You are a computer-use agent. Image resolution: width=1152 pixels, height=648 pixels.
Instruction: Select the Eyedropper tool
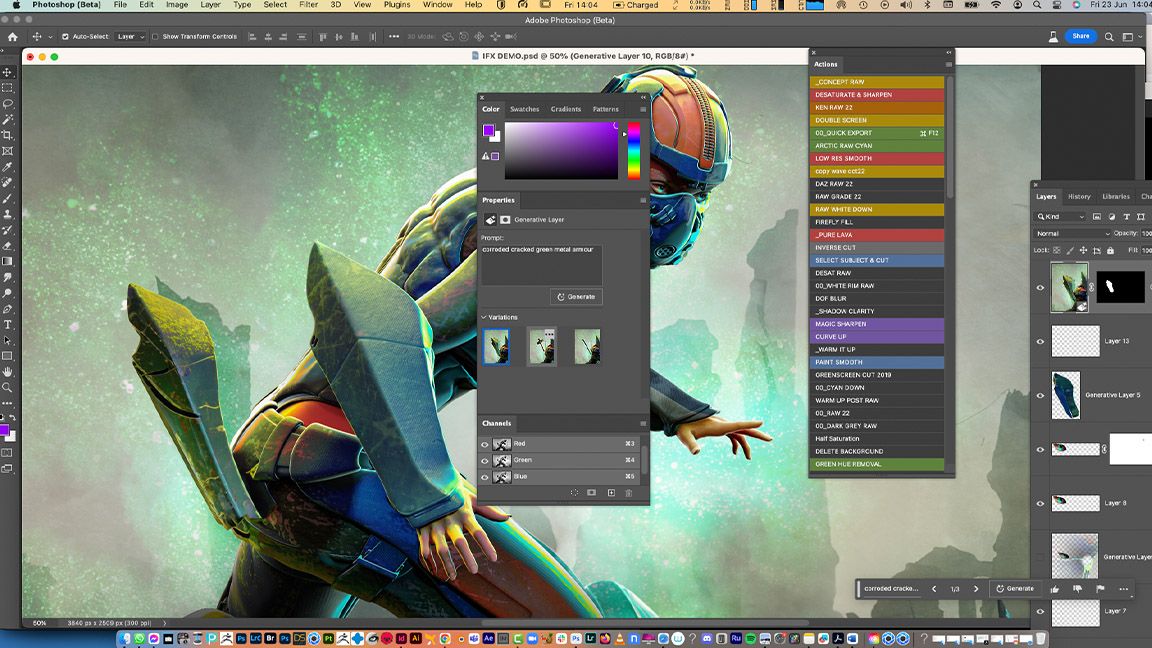(7, 167)
